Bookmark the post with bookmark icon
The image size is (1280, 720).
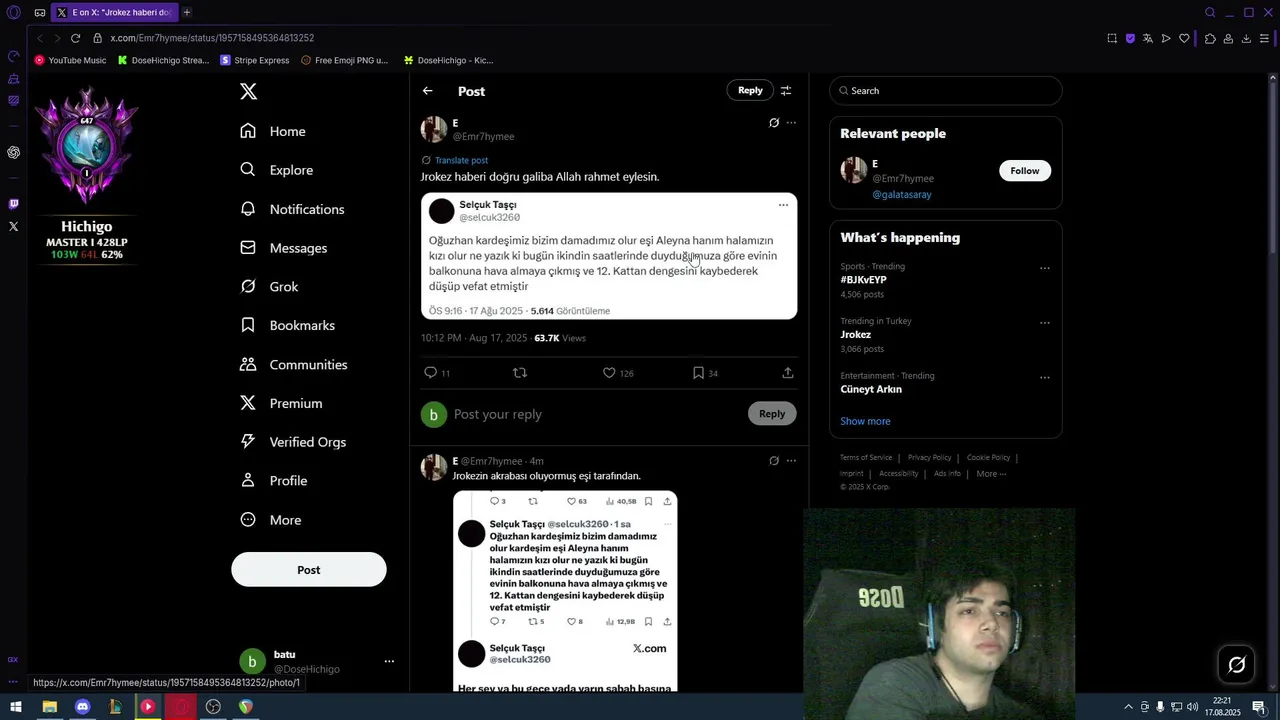pyautogui.click(x=698, y=373)
